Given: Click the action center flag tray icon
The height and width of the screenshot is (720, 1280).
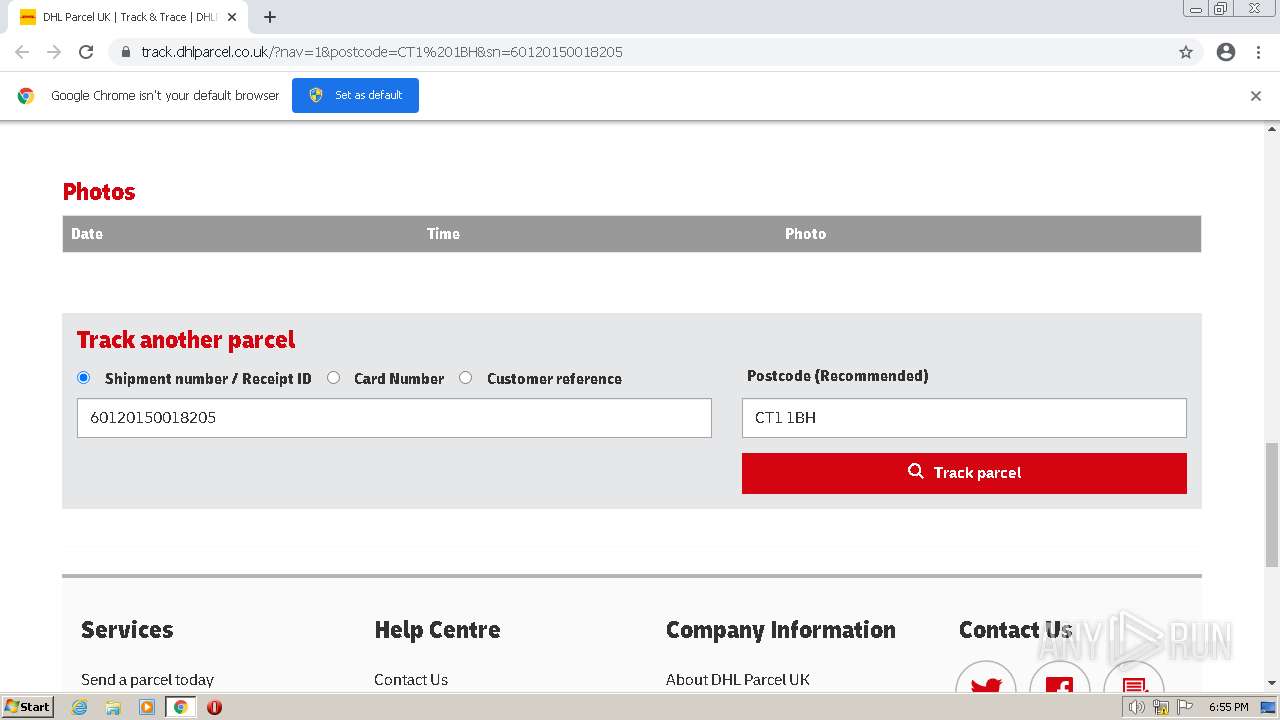Looking at the screenshot, I should click(x=1185, y=707).
